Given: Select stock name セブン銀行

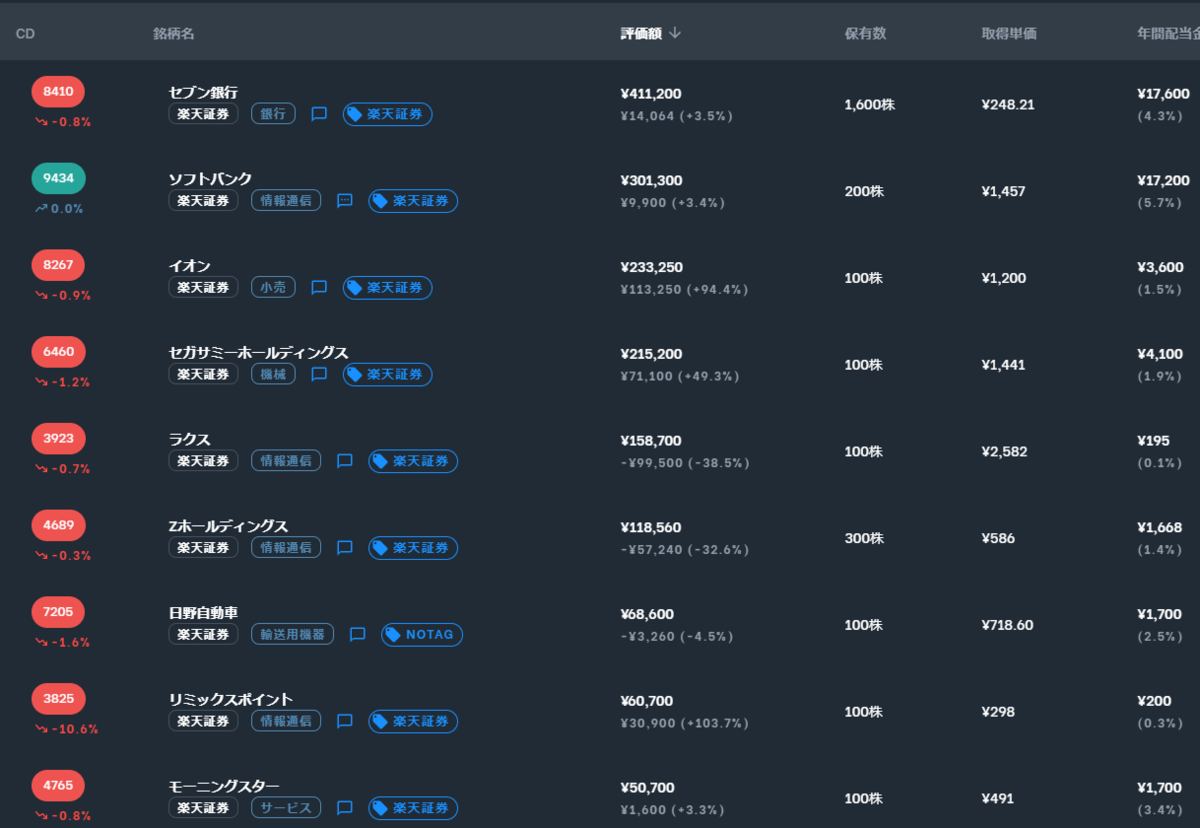Looking at the screenshot, I should [x=203, y=92].
